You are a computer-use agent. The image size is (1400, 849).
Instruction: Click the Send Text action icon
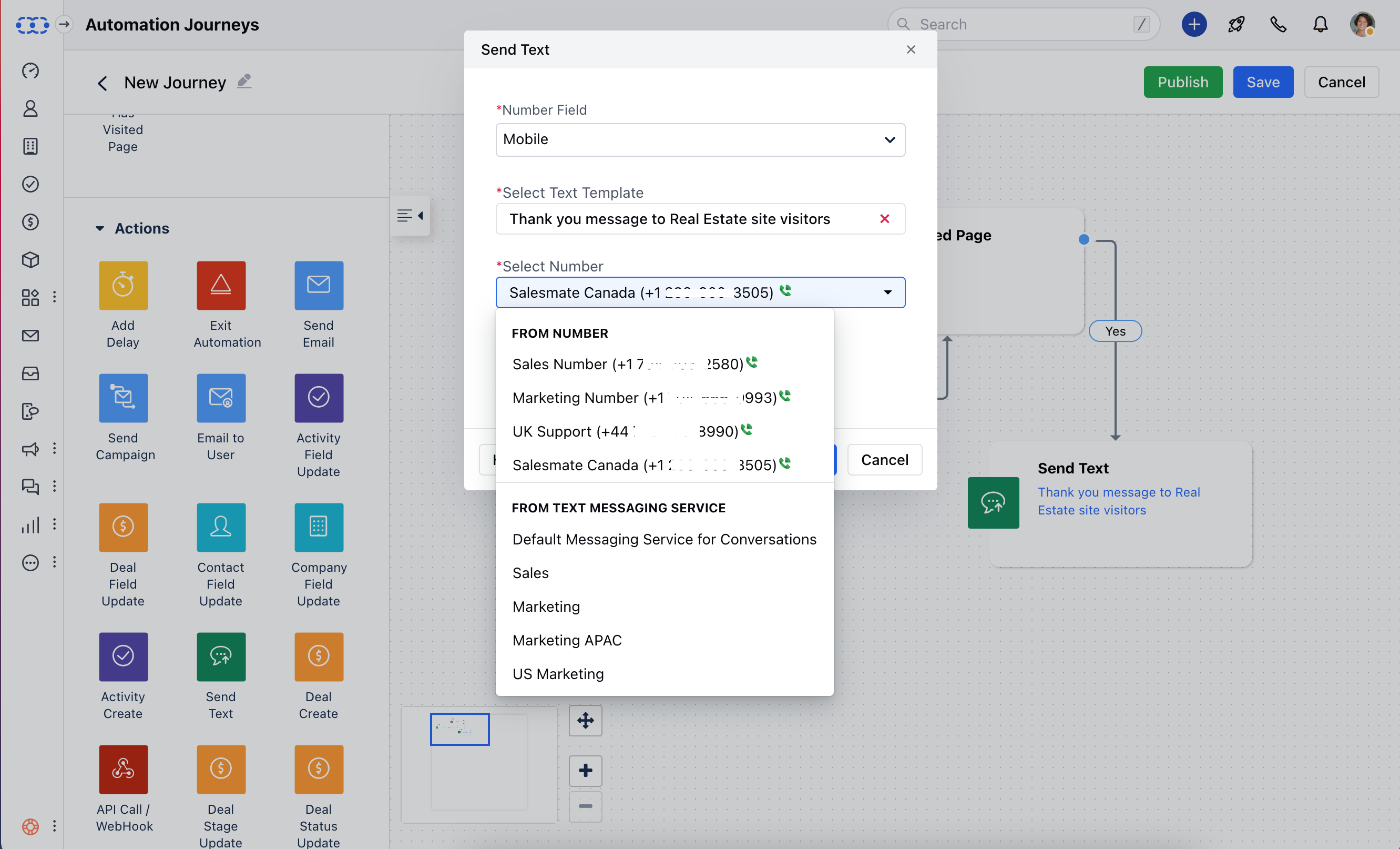pos(221,656)
